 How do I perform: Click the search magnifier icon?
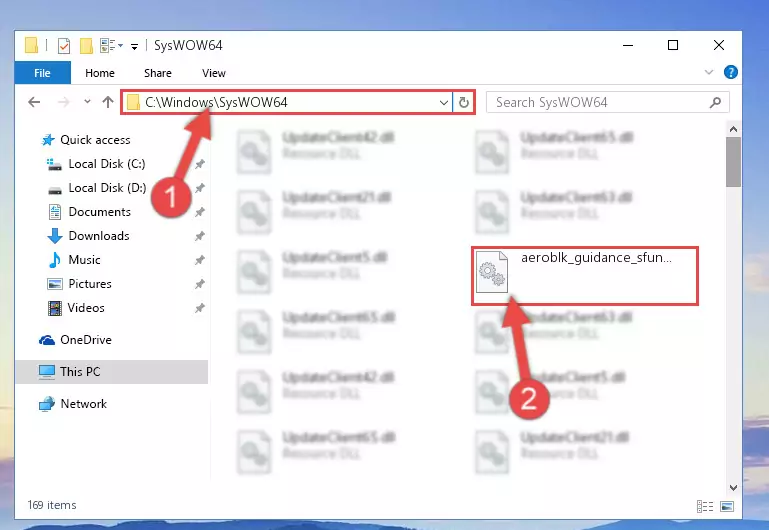[715, 102]
